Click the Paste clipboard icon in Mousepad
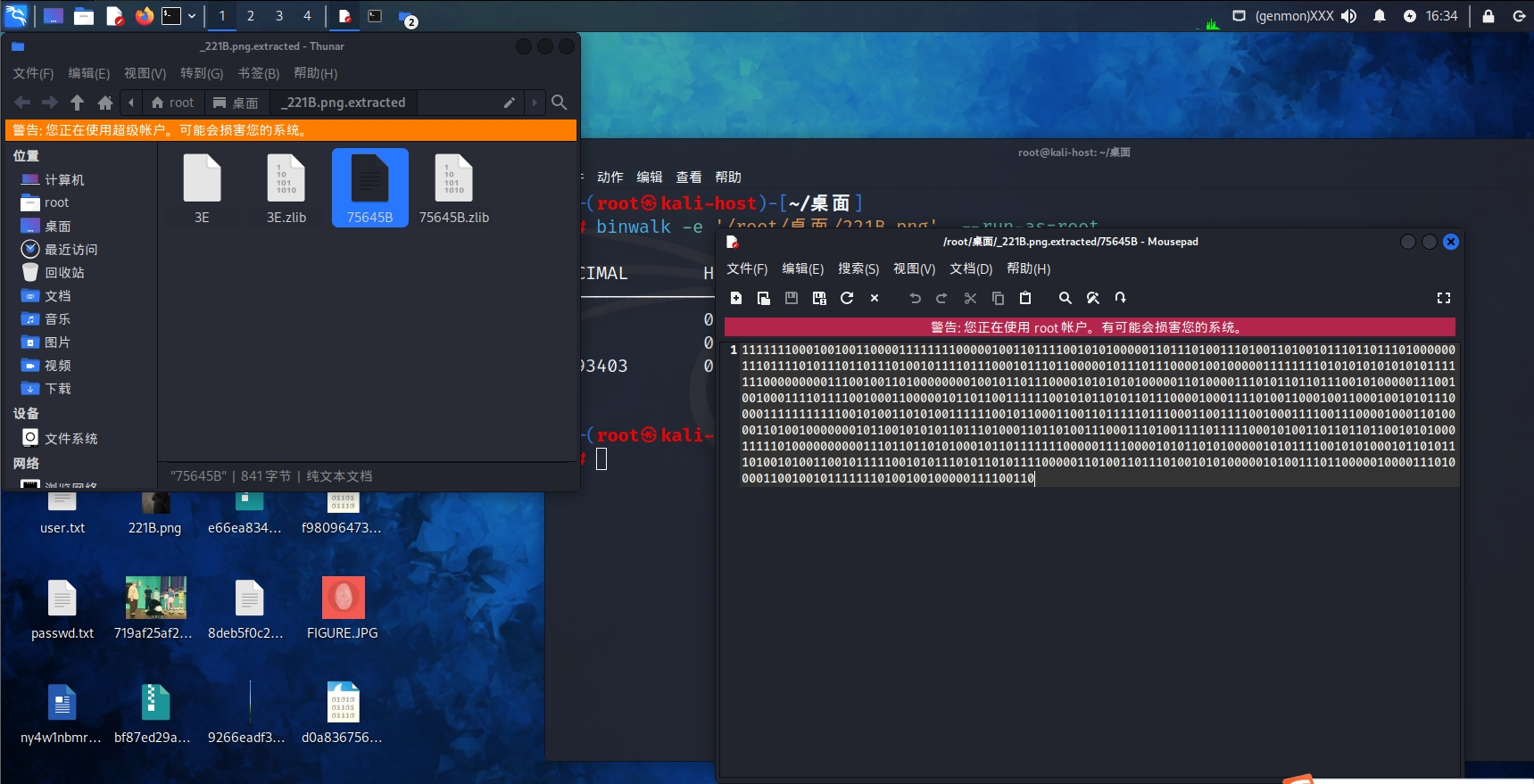Image resolution: width=1534 pixels, height=784 pixels. pos(1025,298)
